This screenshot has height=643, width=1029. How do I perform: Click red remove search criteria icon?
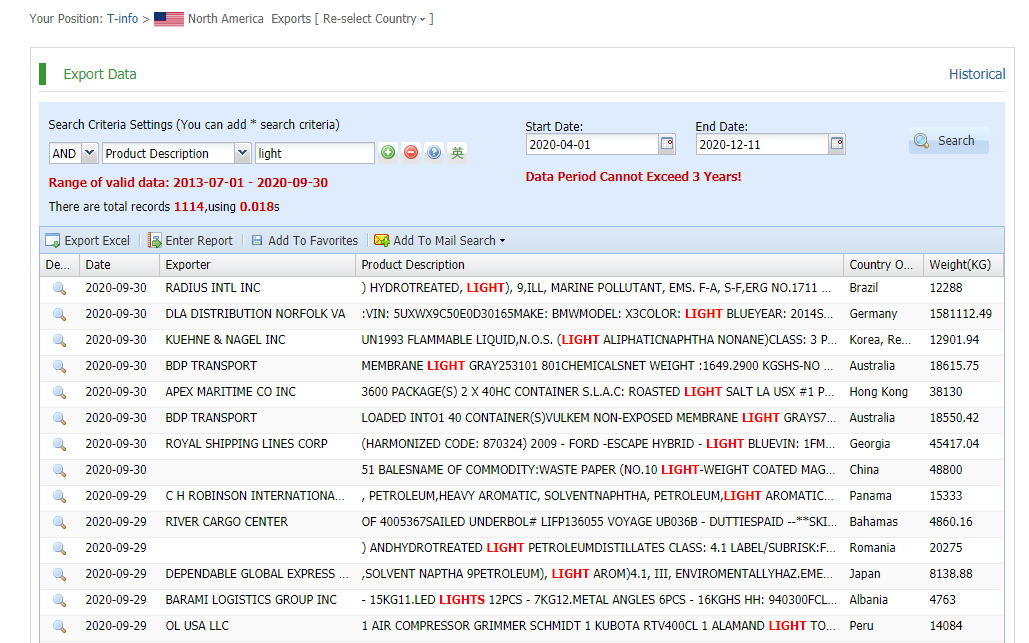pos(411,153)
